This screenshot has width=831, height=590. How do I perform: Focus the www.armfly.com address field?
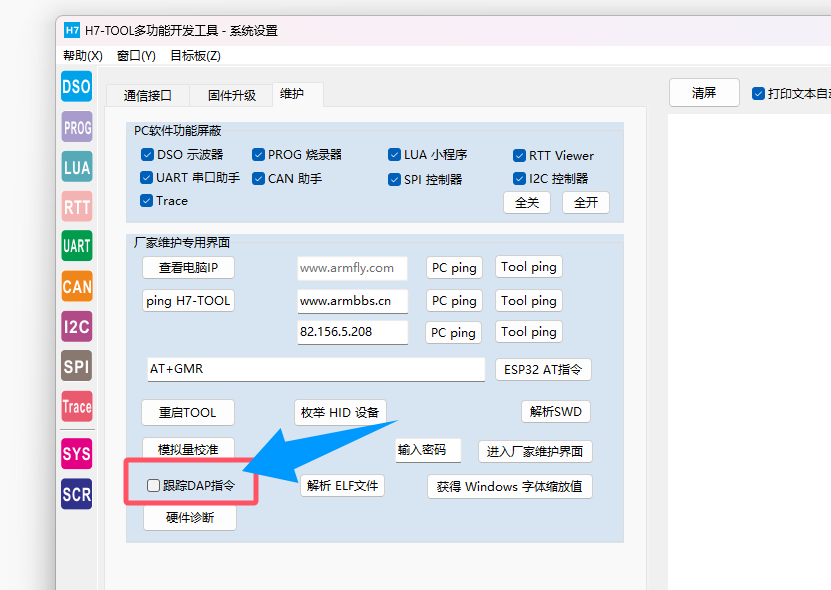(352, 268)
